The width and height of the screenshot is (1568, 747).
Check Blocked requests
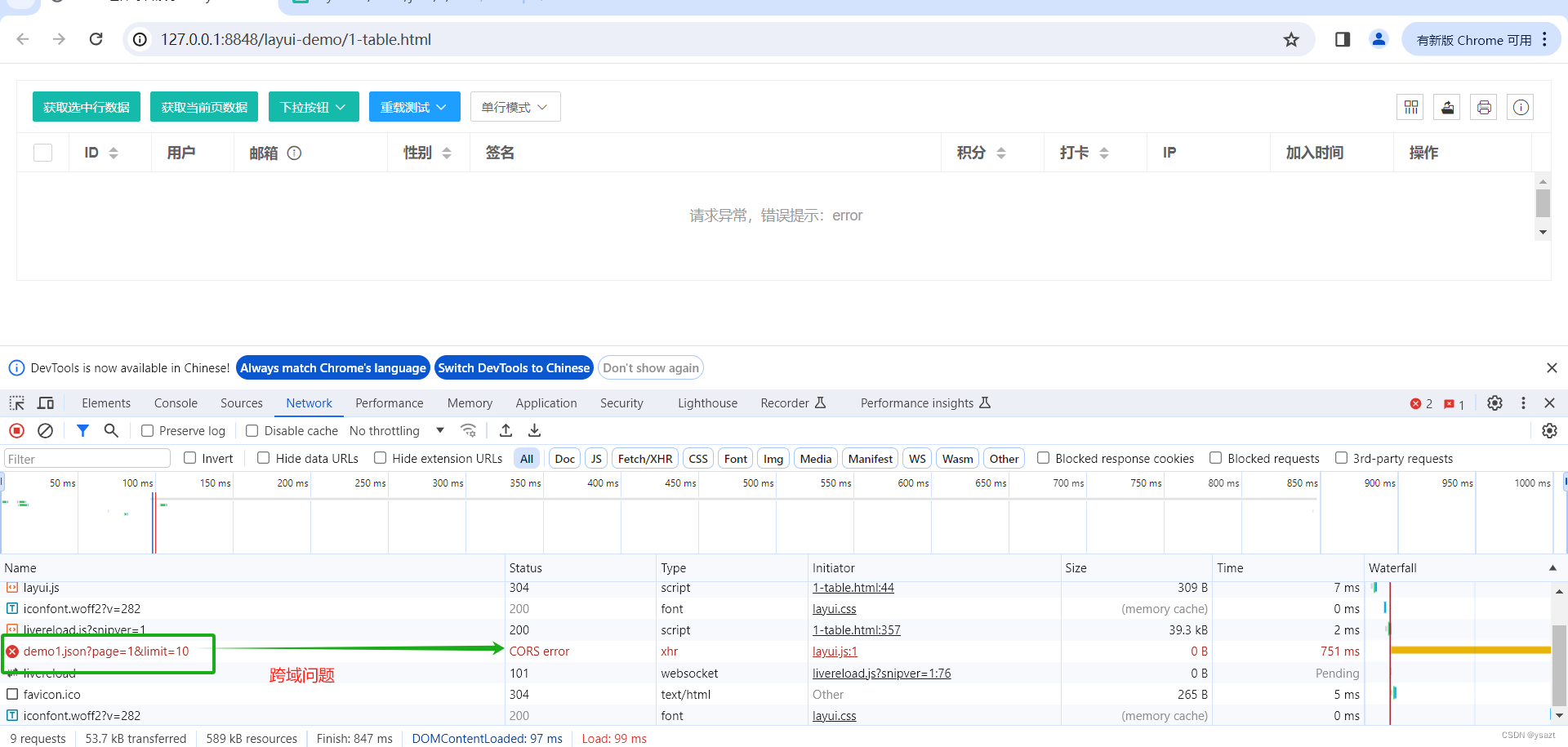pos(1215,458)
